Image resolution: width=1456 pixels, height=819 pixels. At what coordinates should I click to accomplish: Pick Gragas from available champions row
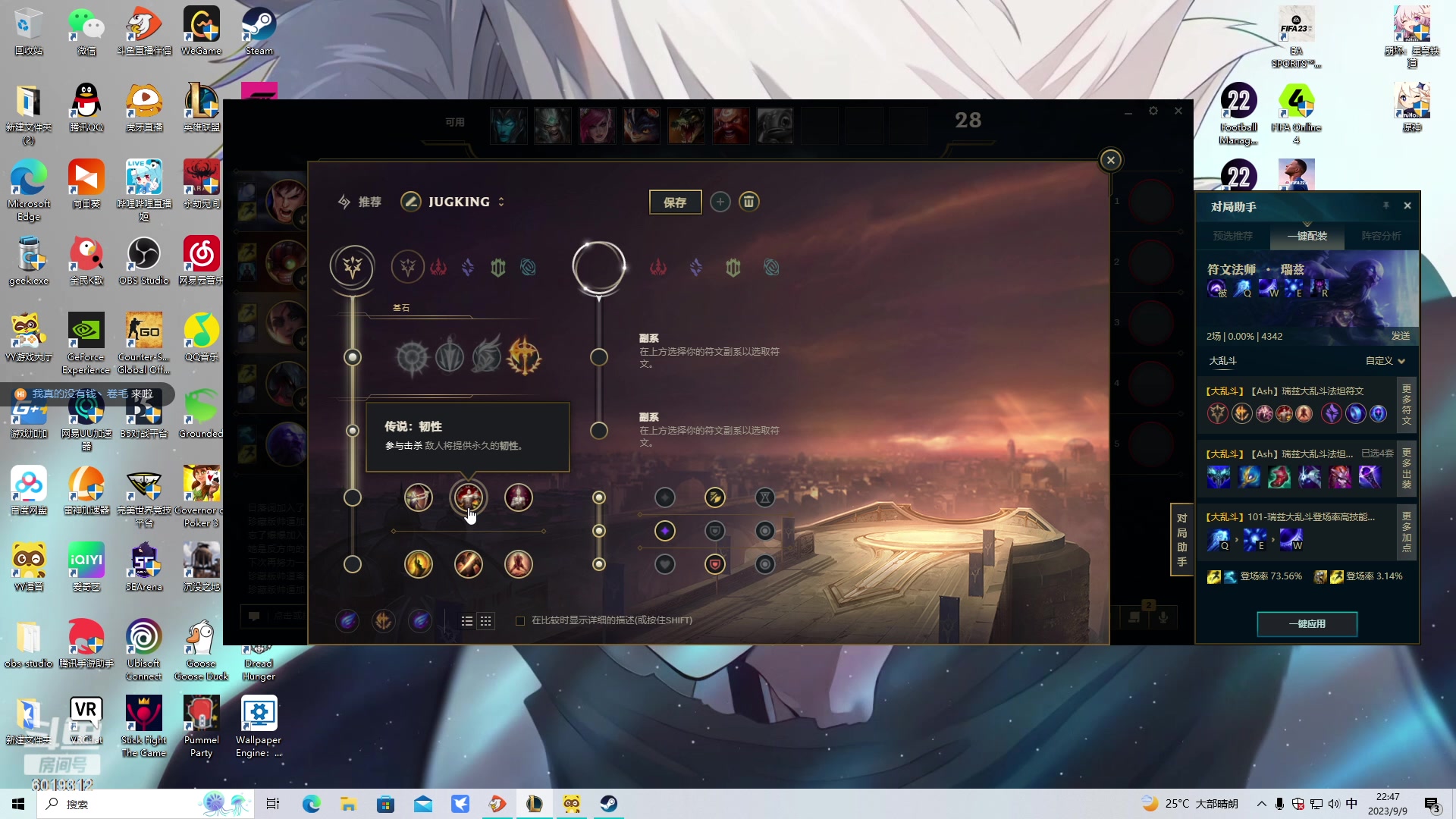730,125
